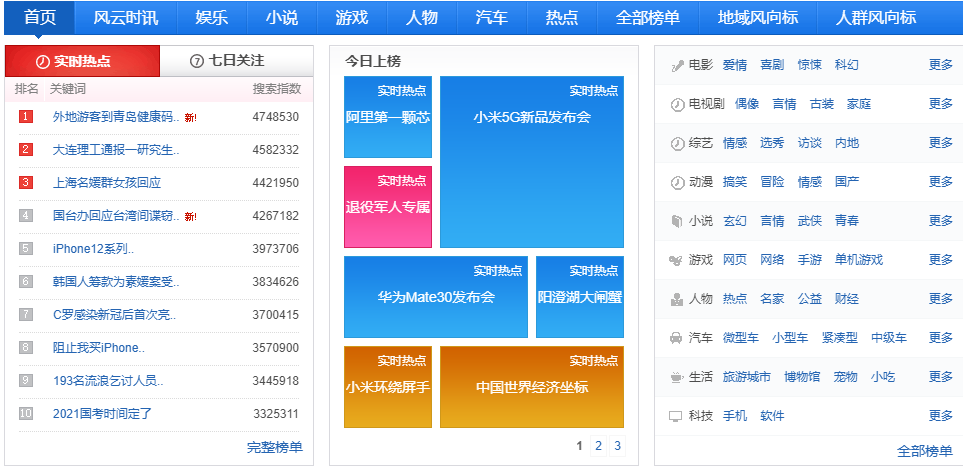Click the 新! marker next to 外地游客到青岛健康码
This screenshot has width=963, height=471.
(191, 117)
